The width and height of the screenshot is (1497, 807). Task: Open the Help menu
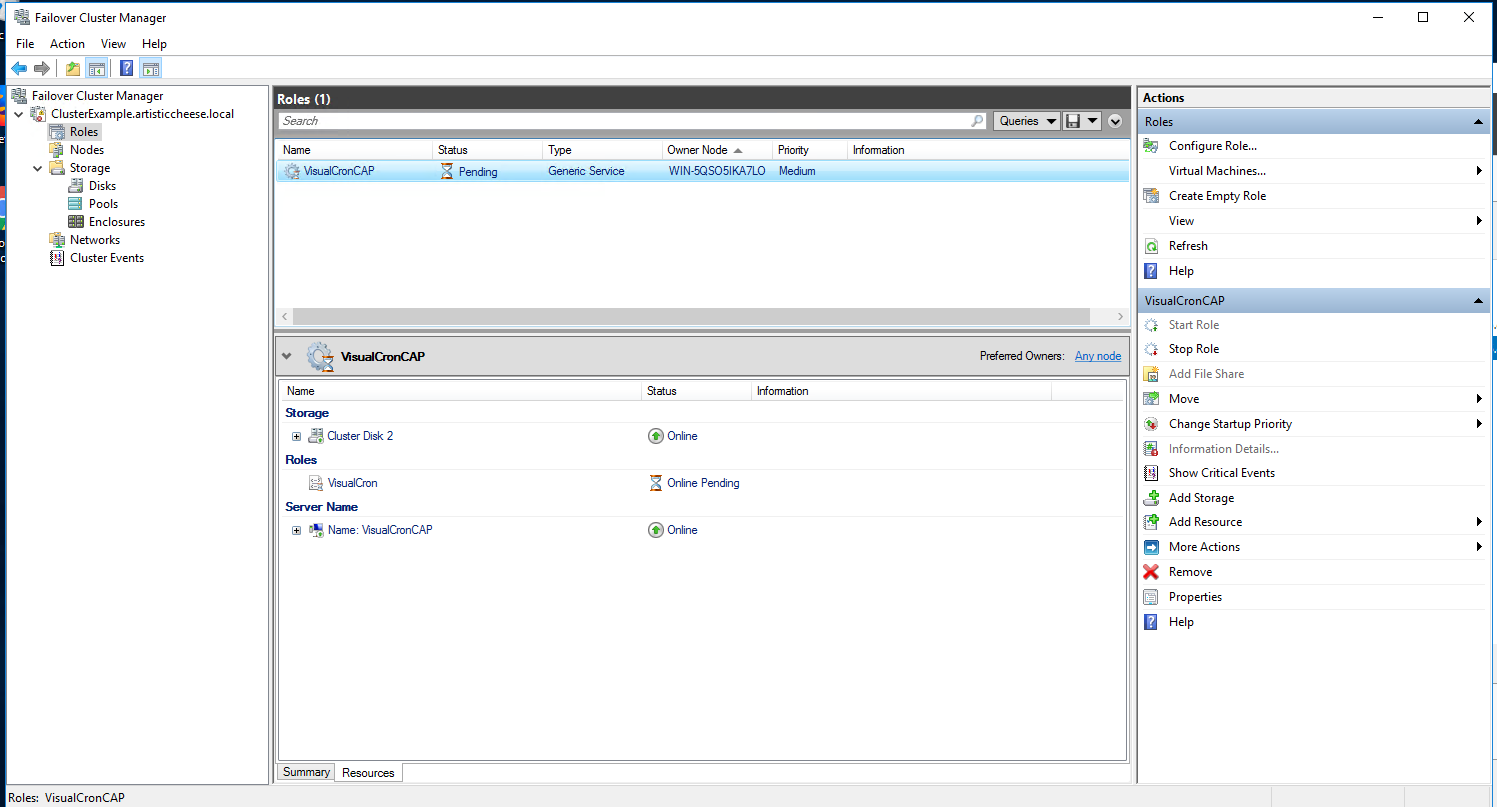click(154, 44)
